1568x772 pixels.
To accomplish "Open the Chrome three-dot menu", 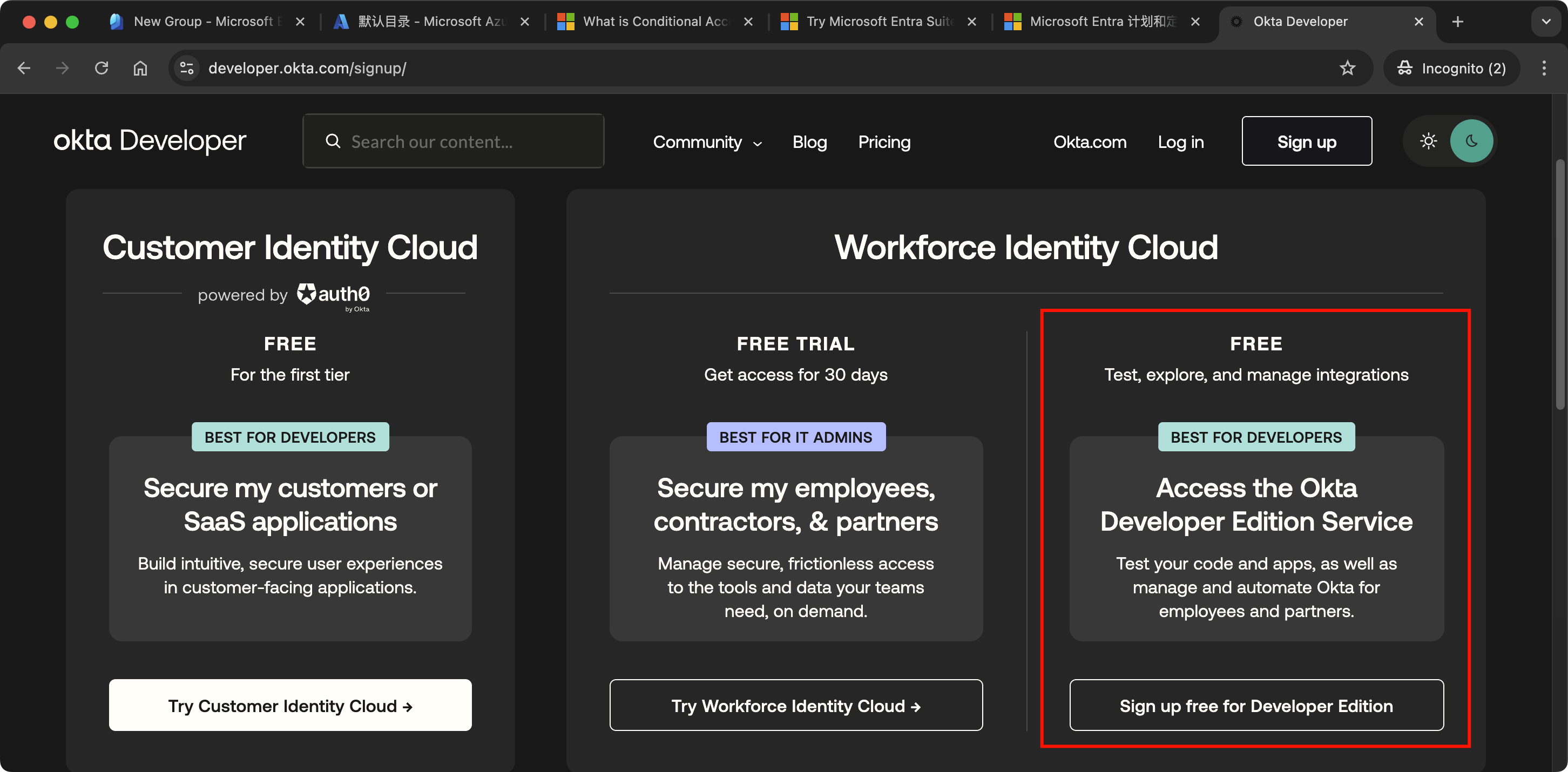I will (x=1544, y=68).
